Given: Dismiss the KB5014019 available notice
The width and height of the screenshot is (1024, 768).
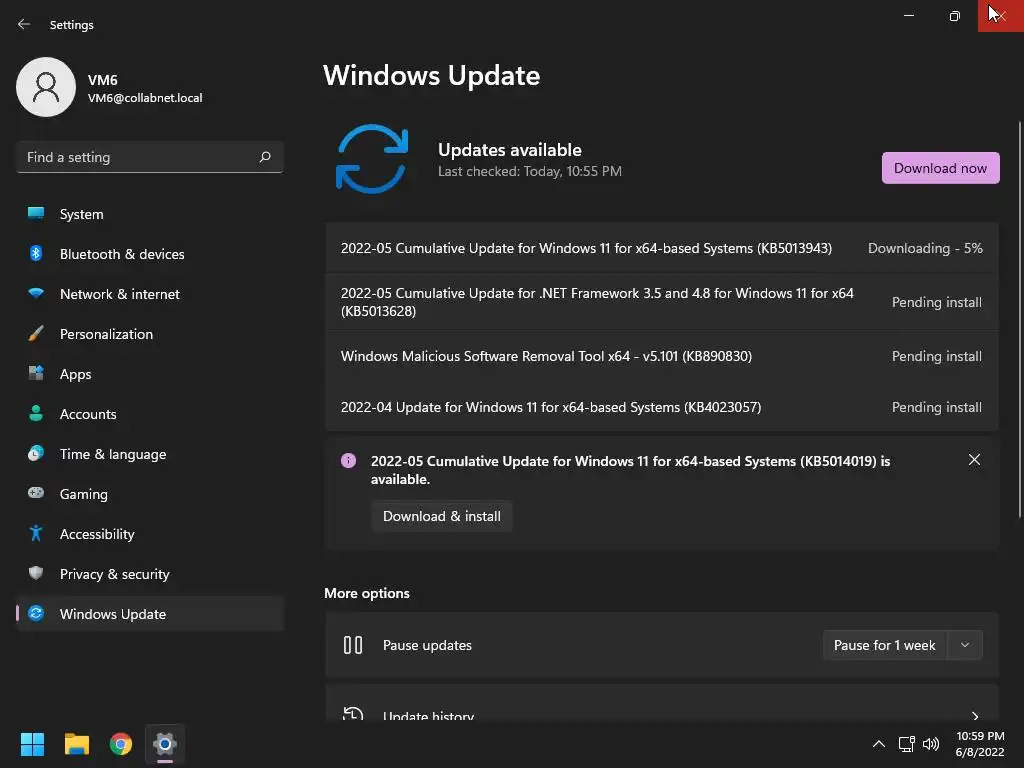Looking at the screenshot, I should (974, 460).
